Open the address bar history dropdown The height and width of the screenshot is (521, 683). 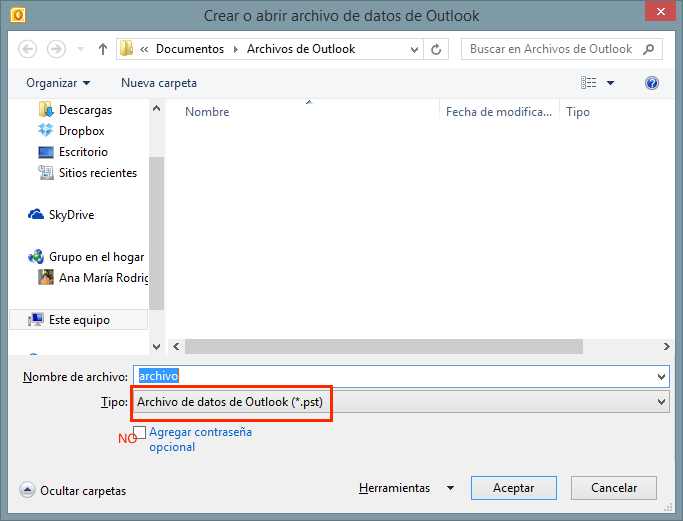tap(415, 49)
